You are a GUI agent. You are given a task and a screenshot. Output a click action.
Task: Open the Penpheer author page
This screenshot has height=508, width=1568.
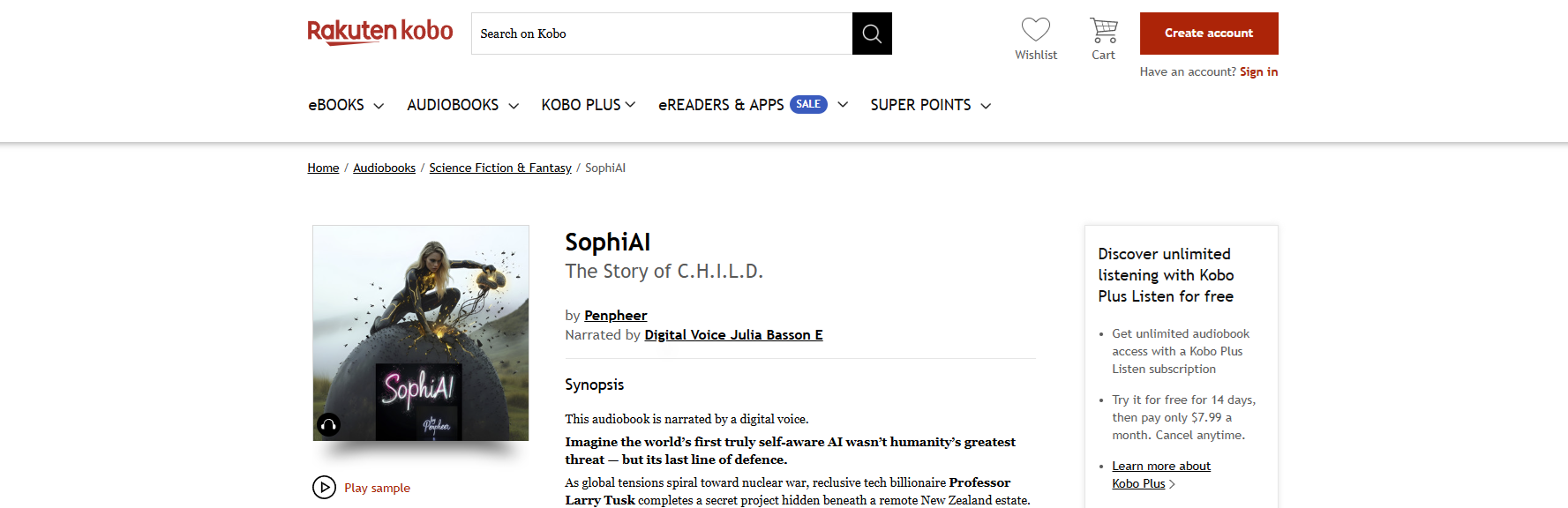[615, 315]
